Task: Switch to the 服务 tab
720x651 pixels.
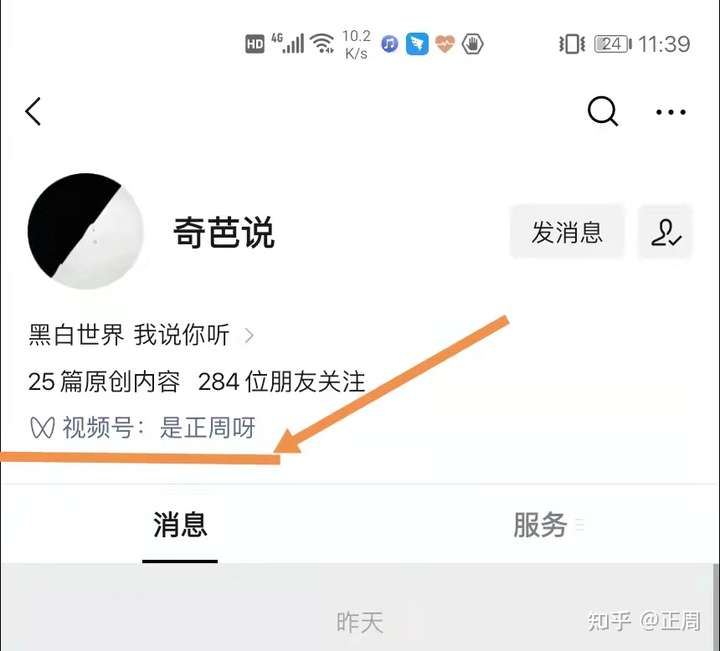Action: click(540, 525)
